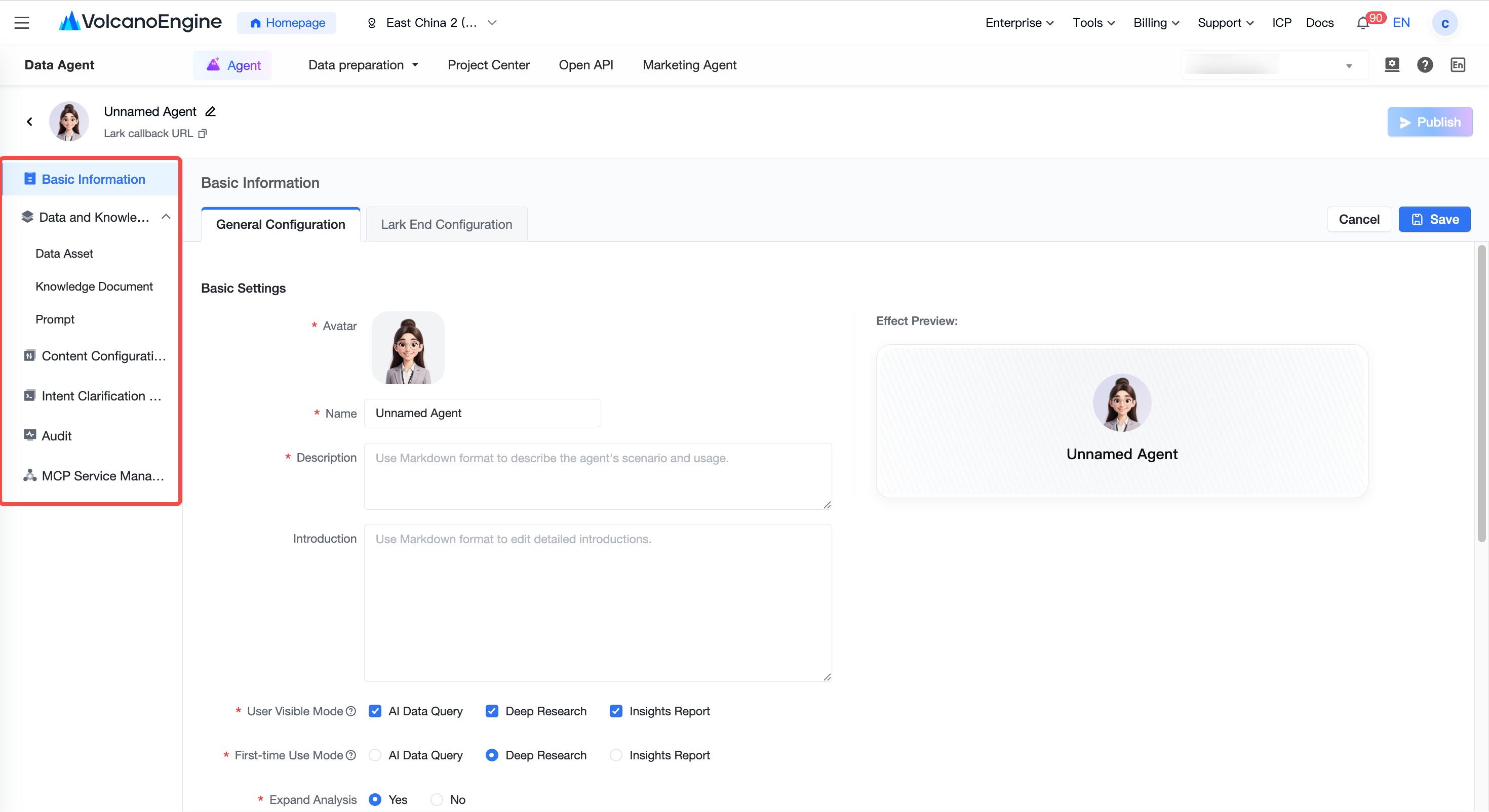This screenshot has width=1489, height=812.
Task: Click the Introduction text area
Action: click(598, 603)
